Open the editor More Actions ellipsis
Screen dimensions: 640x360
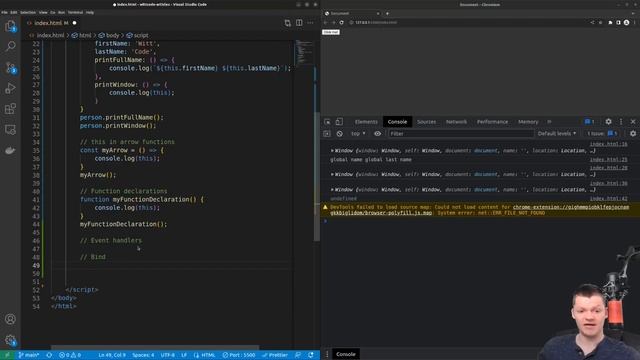pyautogui.click(x=310, y=23)
